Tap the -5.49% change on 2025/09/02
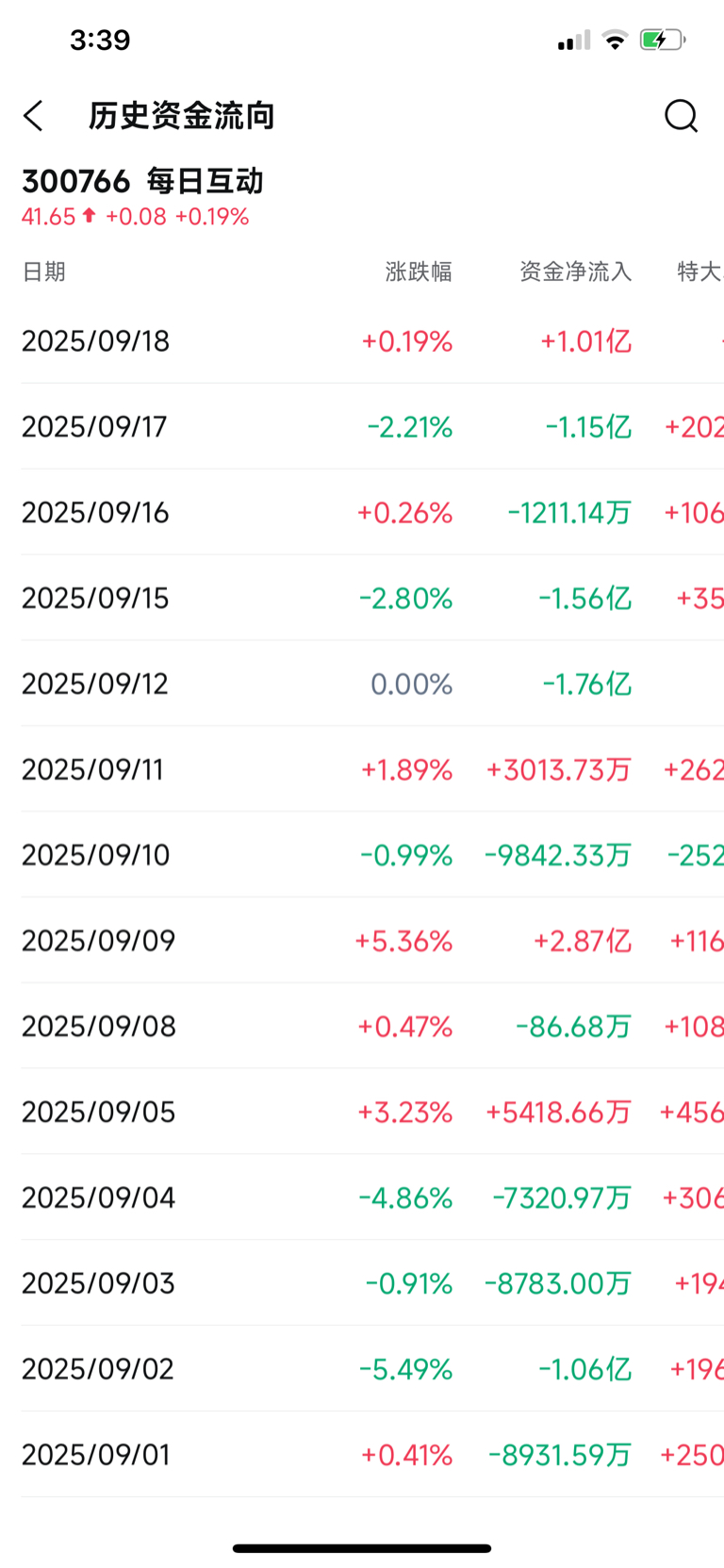This screenshot has width=724, height=1568. click(x=406, y=1369)
